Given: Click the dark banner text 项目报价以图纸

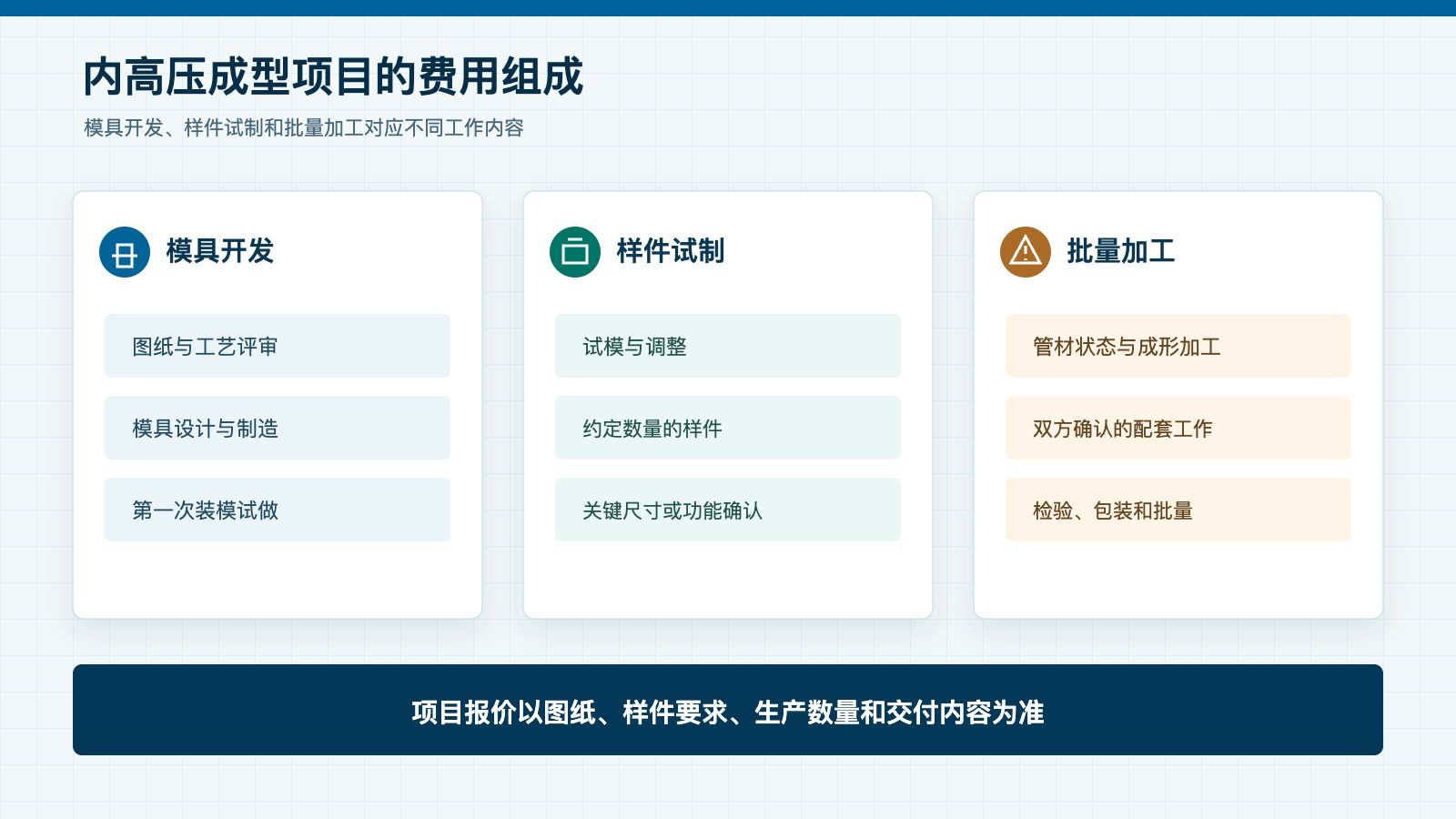Looking at the screenshot, I should (728, 712).
